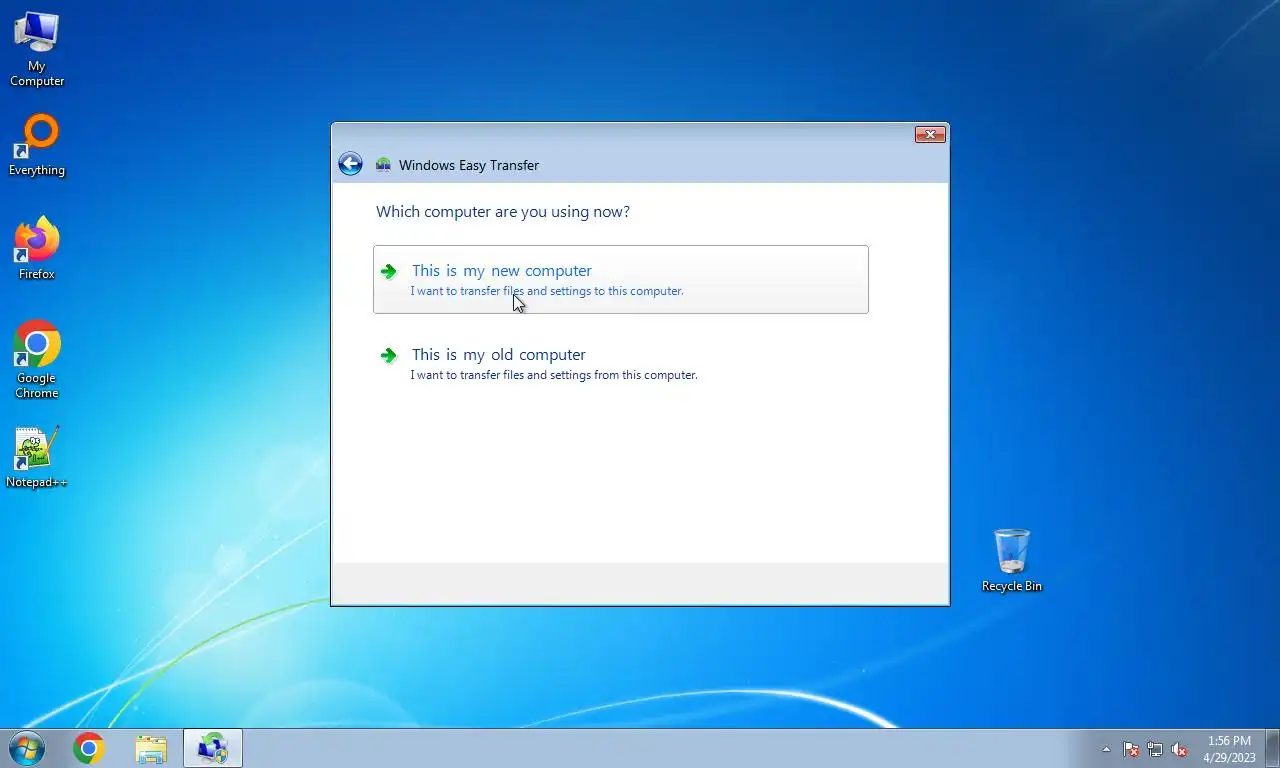The image size is (1280, 768).
Task: Launch Chrome from the taskbar
Action: [x=89, y=748]
